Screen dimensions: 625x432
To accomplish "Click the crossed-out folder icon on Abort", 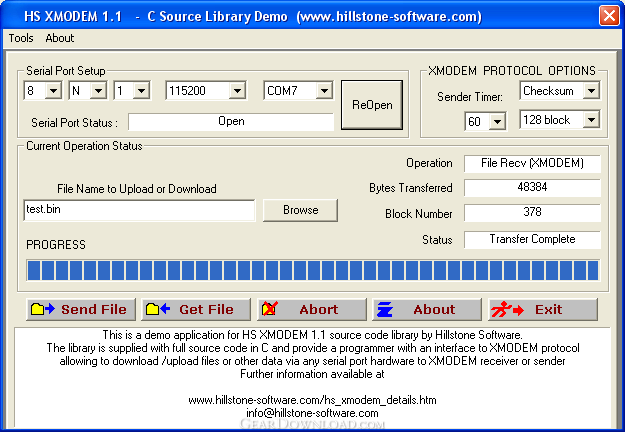I will [x=269, y=309].
